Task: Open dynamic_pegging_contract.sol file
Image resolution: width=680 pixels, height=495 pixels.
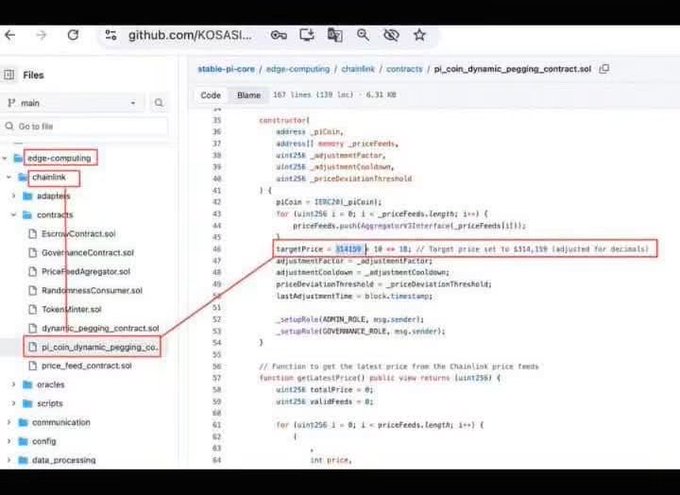Action: [100, 328]
